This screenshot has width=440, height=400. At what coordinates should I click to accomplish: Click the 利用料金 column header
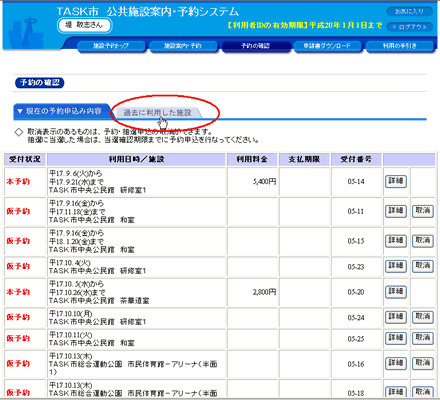click(252, 159)
